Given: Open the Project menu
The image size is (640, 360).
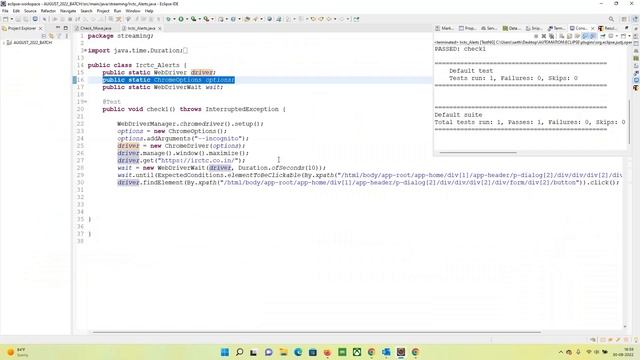Looking at the screenshot, I should (103, 11).
